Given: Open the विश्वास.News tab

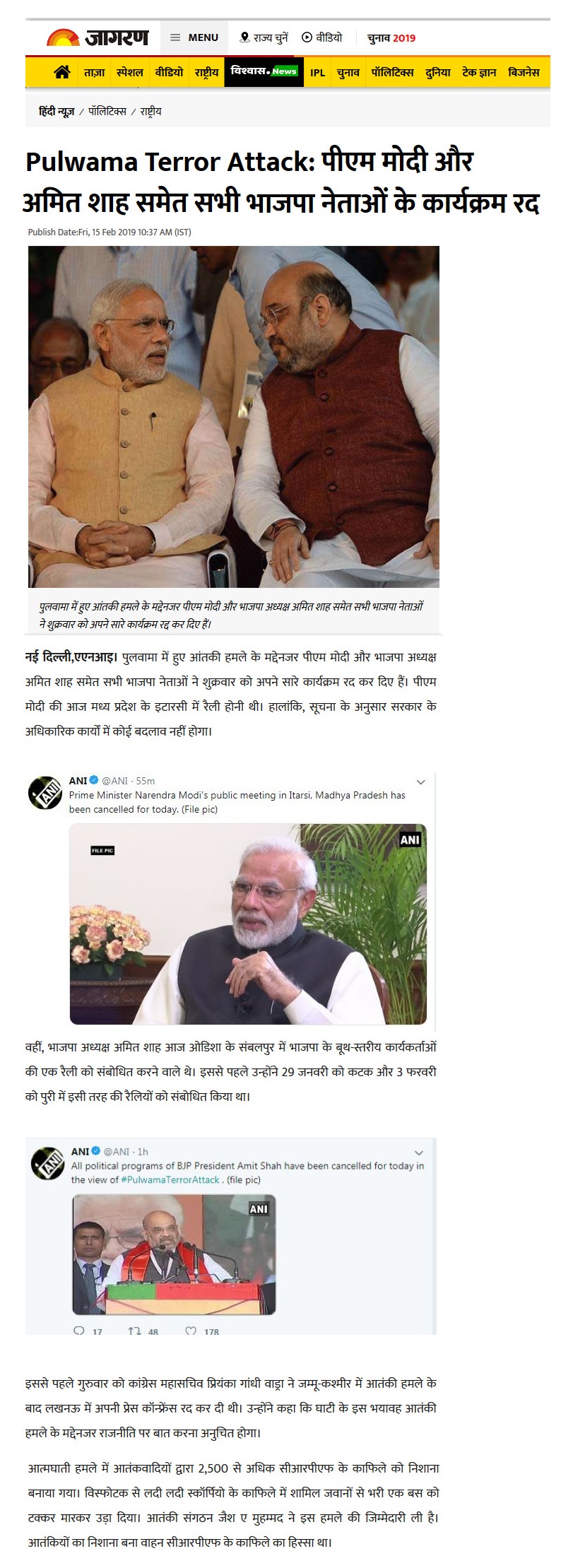Looking at the screenshot, I should (x=264, y=71).
